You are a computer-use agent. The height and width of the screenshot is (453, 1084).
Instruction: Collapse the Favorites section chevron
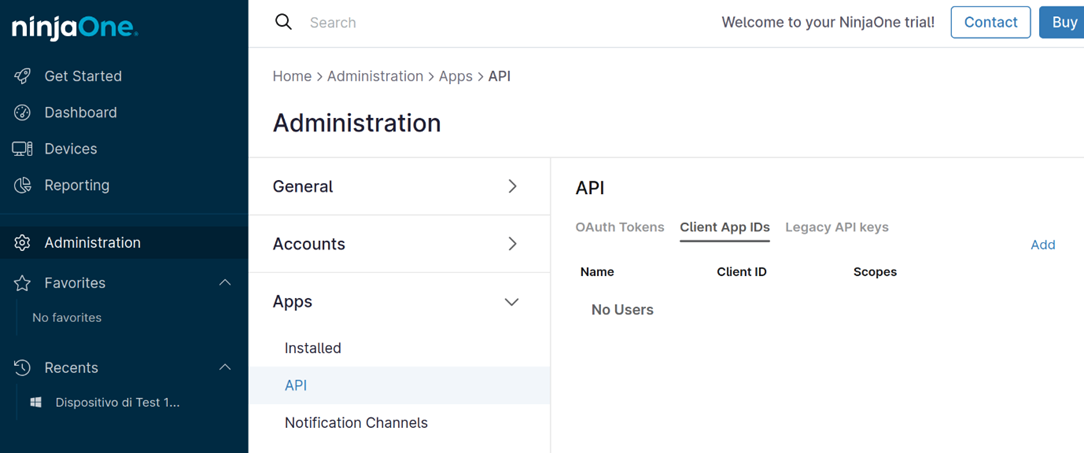(x=225, y=282)
